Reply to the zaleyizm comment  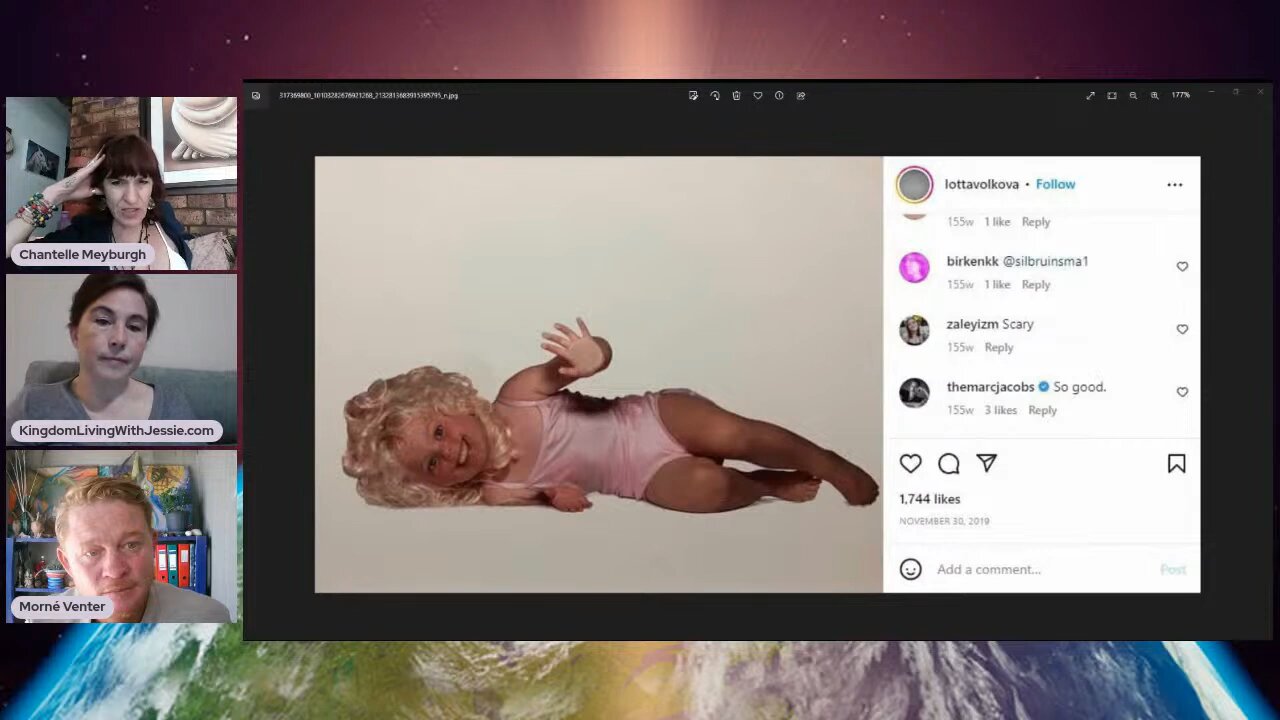point(999,348)
